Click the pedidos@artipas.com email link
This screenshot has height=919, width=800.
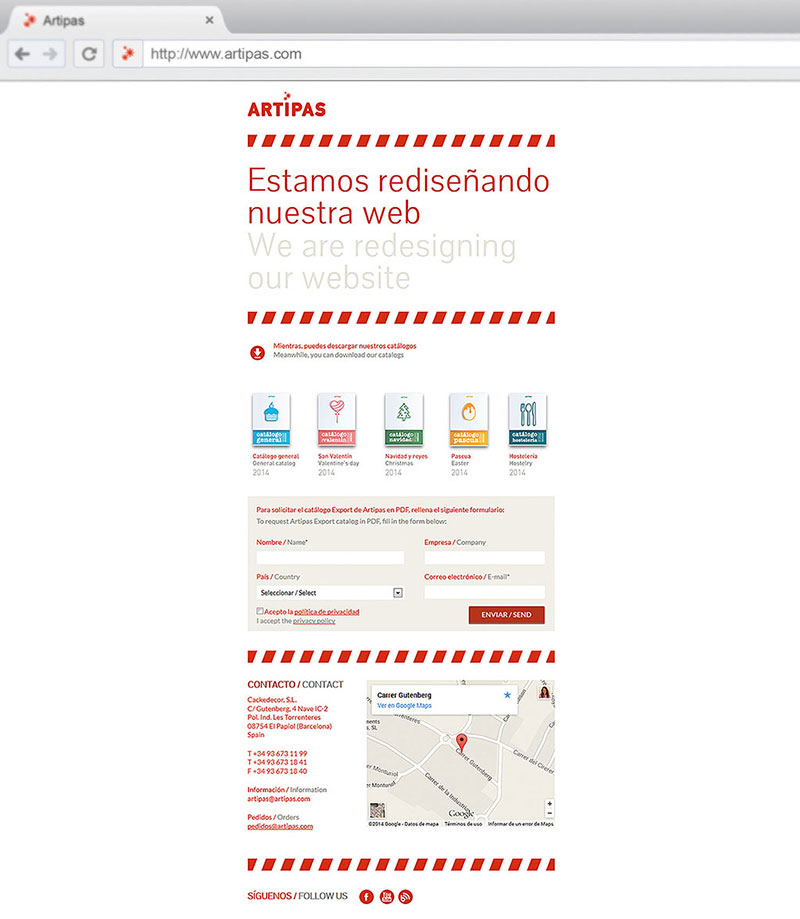click(280, 826)
